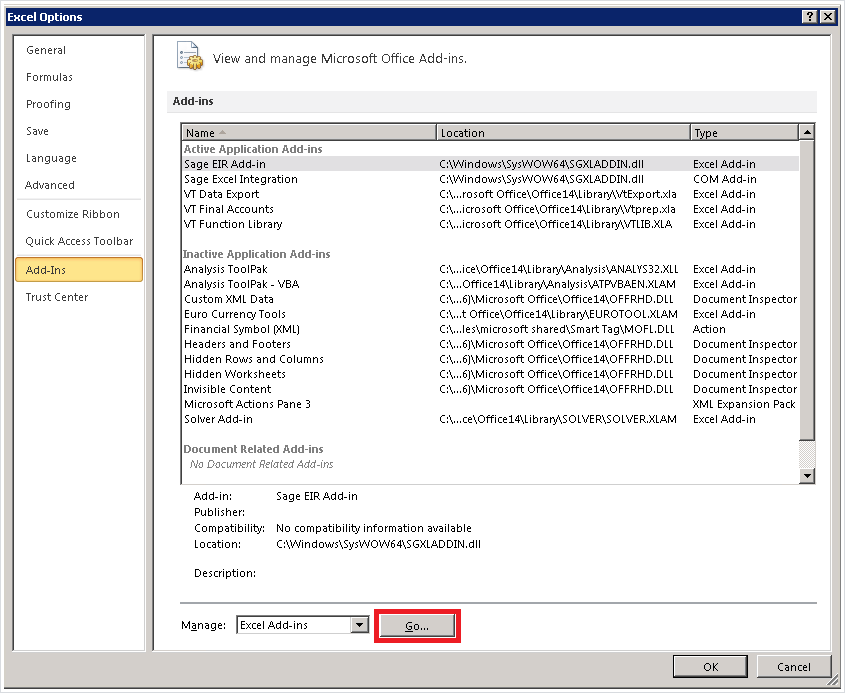845x693 pixels.
Task: Select the Hidden Worksheets row
Action: 490,375
